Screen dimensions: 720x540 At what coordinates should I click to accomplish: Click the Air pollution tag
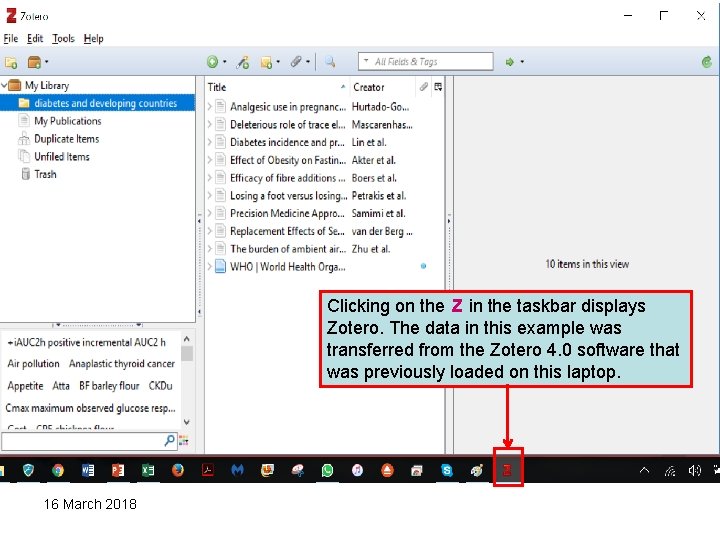[x=34, y=364]
